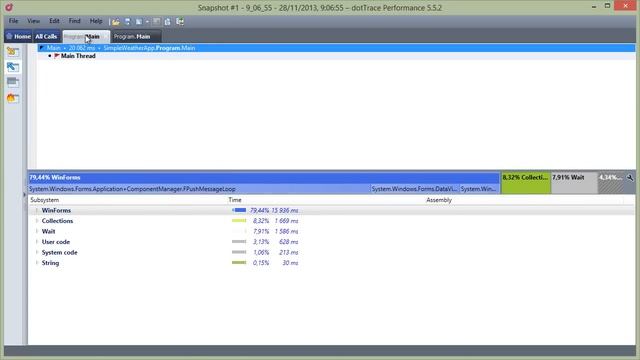The image size is (640, 360).
Task: Click the FPushMessageLoop sub-segment of the bar
Action: [199, 189]
